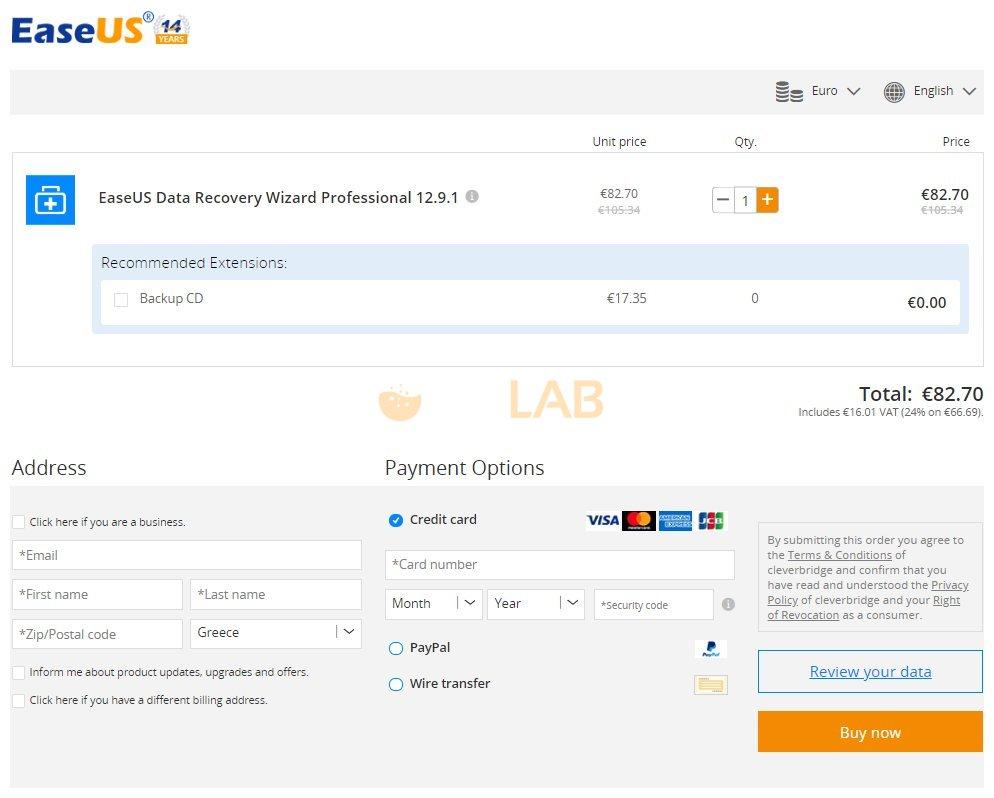Open the English language dropdown

click(944, 91)
